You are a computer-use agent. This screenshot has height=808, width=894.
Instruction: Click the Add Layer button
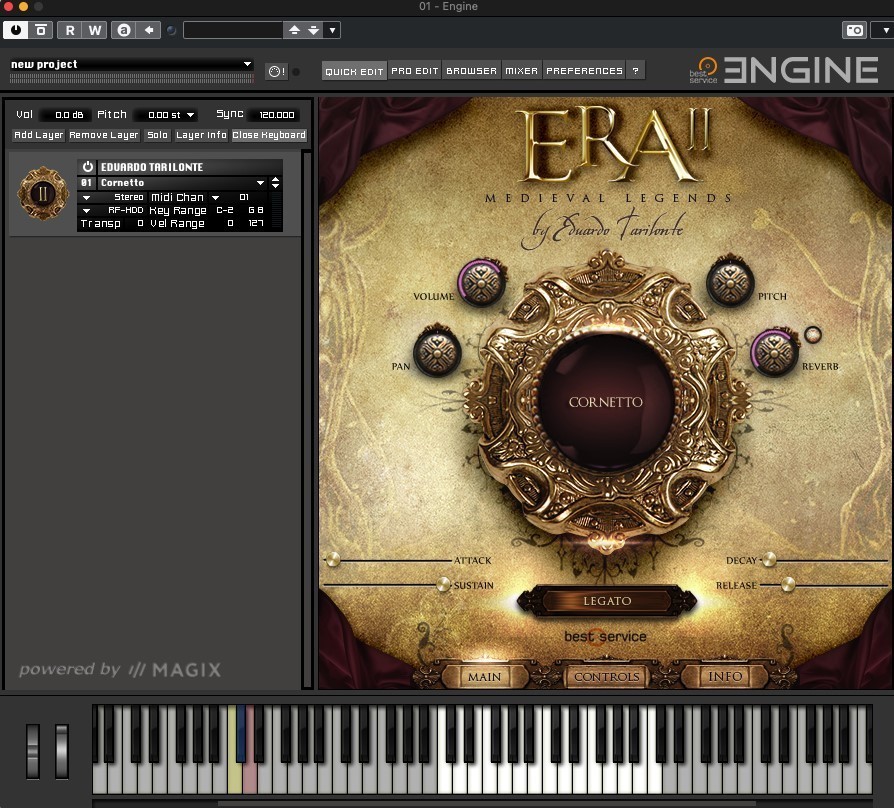tap(39, 135)
